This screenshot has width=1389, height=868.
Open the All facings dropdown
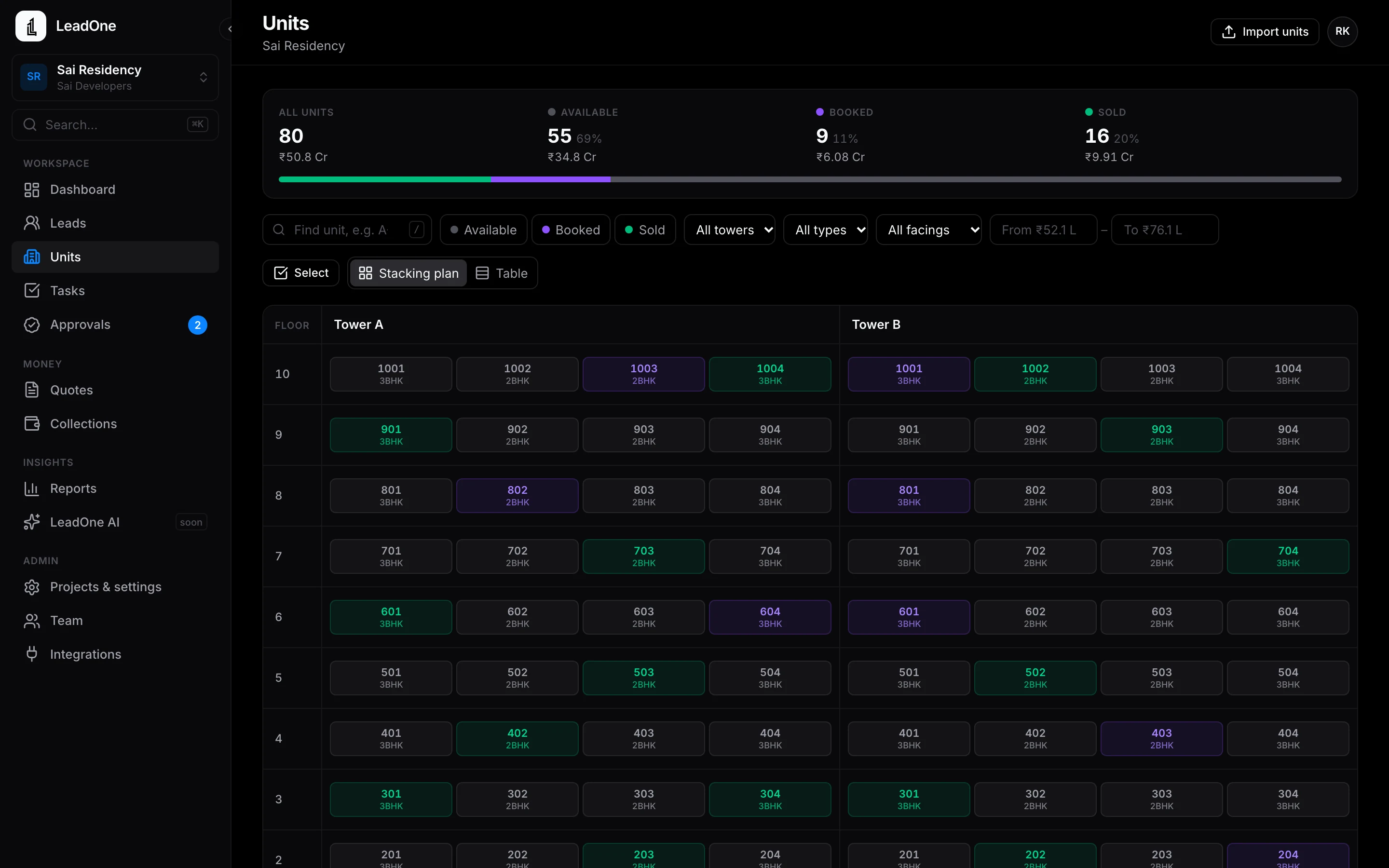pyautogui.click(x=929, y=230)
